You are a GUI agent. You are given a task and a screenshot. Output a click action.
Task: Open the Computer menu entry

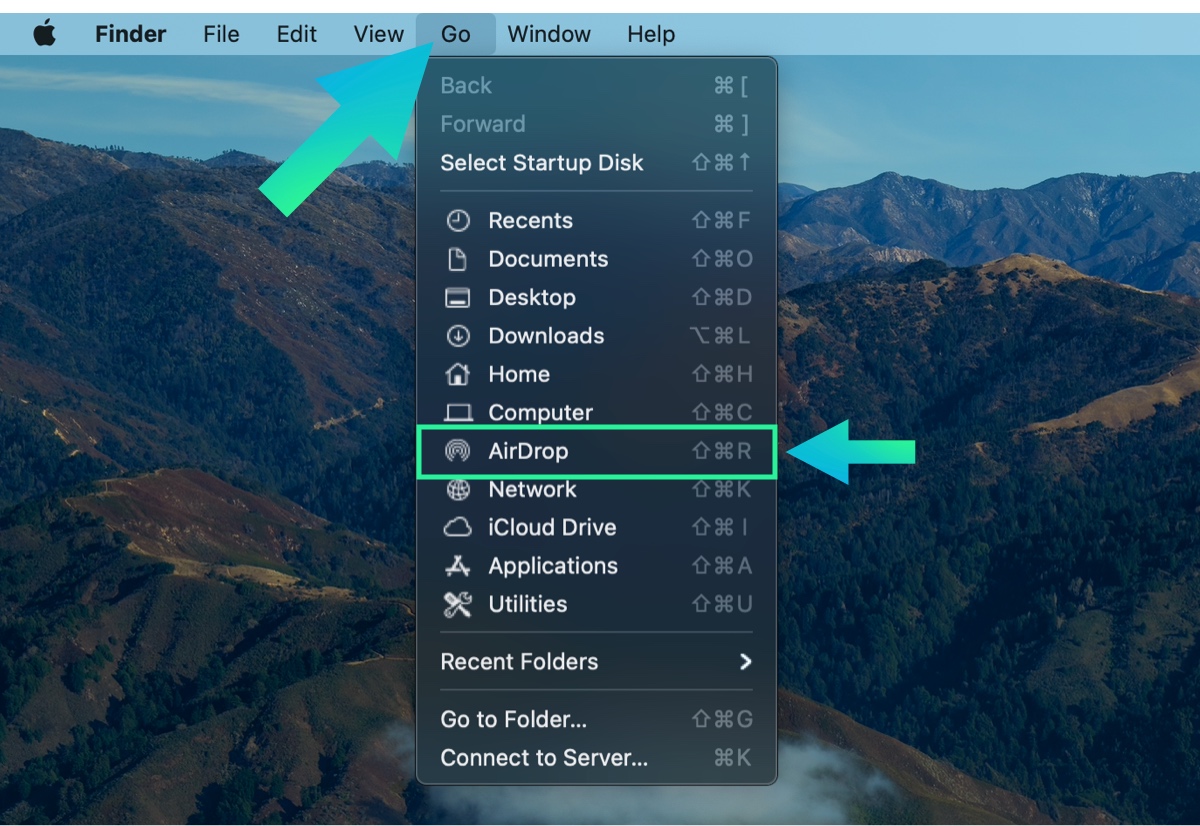(x=540, y=413)
